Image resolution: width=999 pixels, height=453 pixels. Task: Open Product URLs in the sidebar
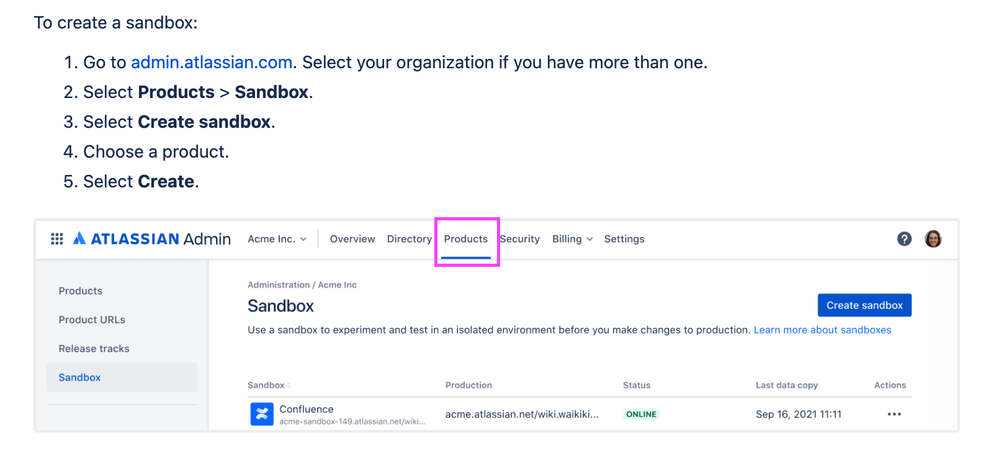tap(92, 319)
